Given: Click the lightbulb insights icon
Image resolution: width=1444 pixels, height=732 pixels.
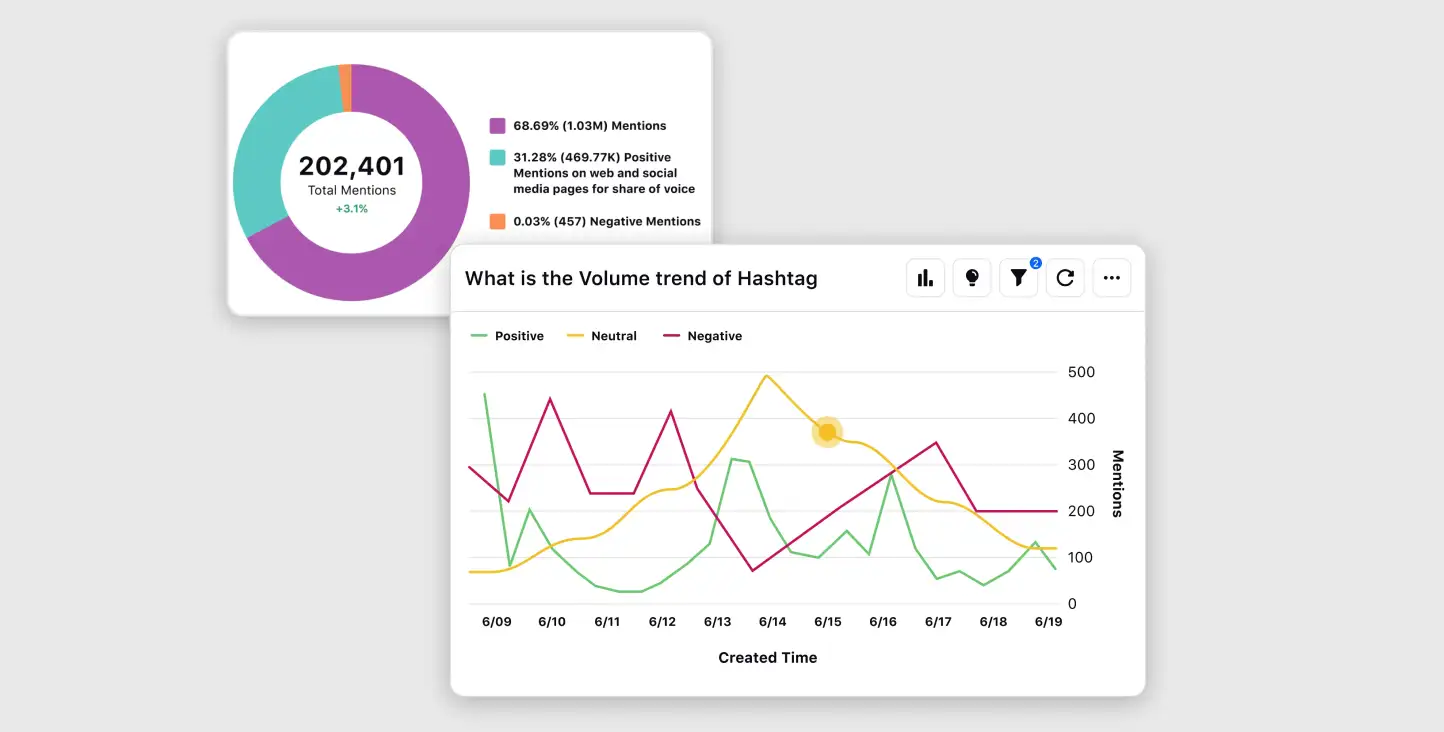Looking at the screenshot, I should click(x=971, y=277).
